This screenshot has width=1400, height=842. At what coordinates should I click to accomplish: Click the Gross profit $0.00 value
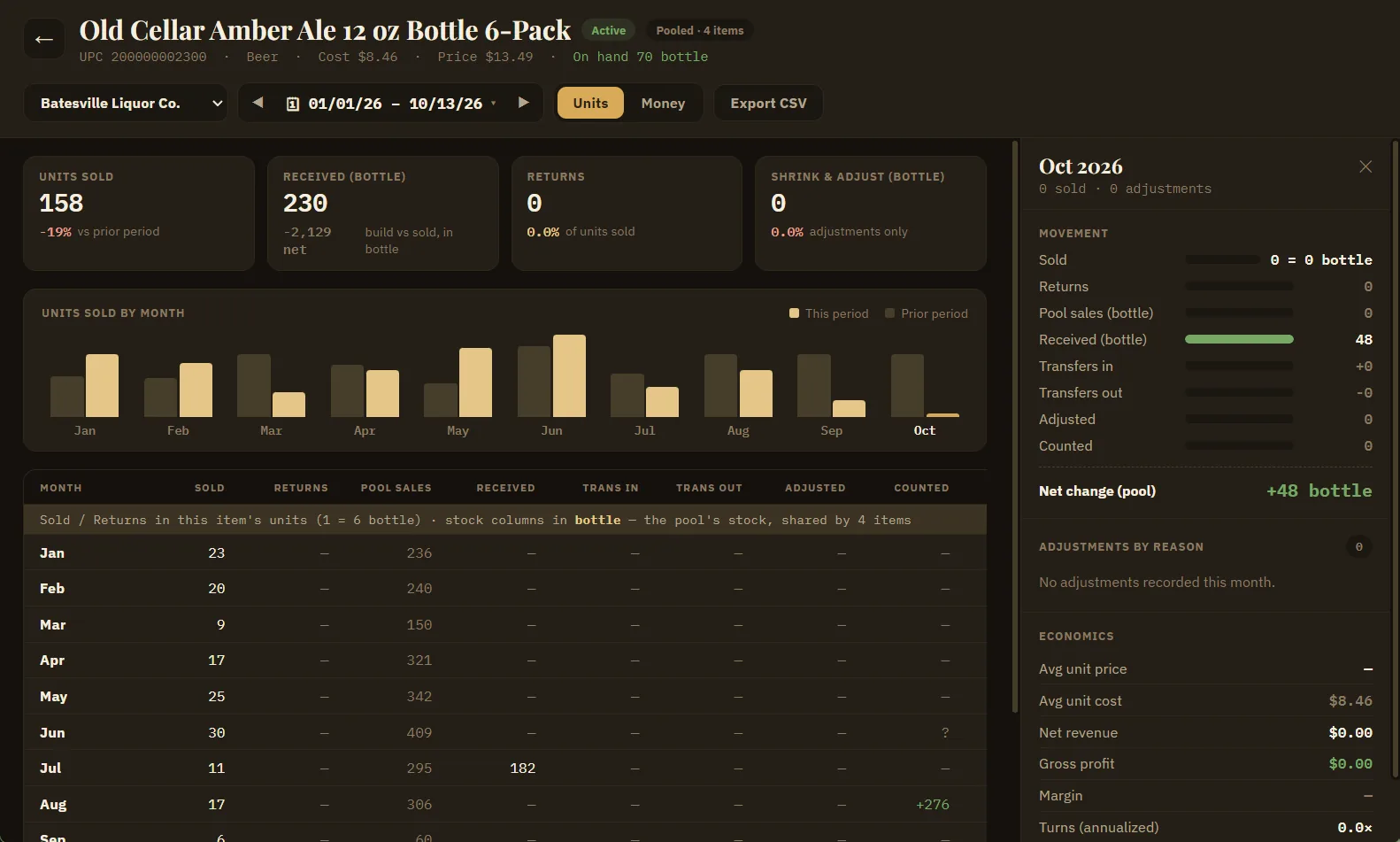1350,763
